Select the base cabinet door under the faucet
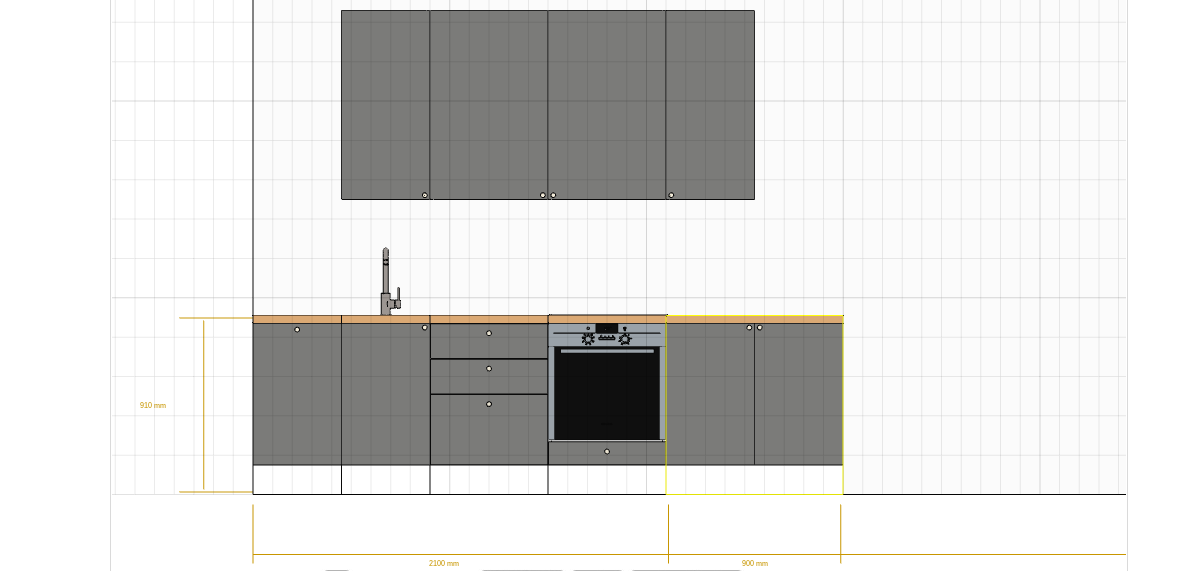This screenshot has height=571, width=1203. pyautogui.click(x=386, y=394)
